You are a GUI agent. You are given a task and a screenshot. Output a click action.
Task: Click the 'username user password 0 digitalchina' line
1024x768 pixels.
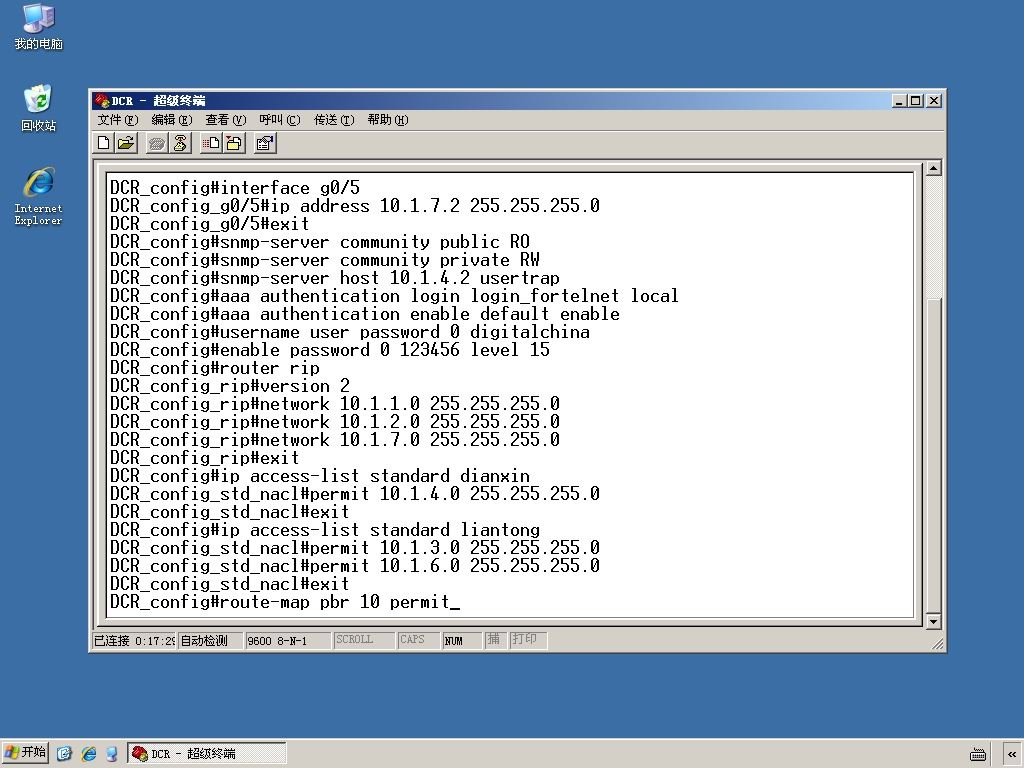pos(349,332)
